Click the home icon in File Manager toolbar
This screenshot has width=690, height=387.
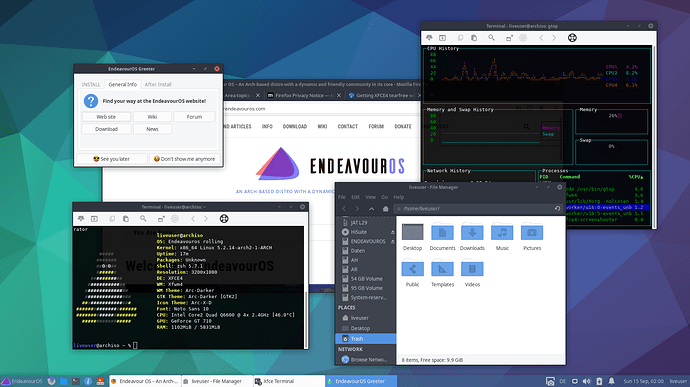385,209
